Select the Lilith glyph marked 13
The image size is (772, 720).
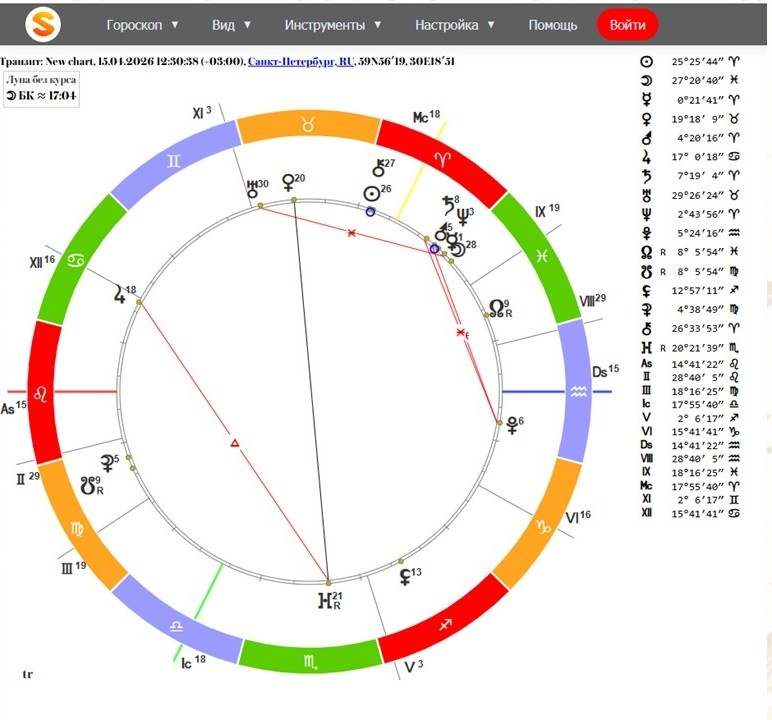pos(405,577)
